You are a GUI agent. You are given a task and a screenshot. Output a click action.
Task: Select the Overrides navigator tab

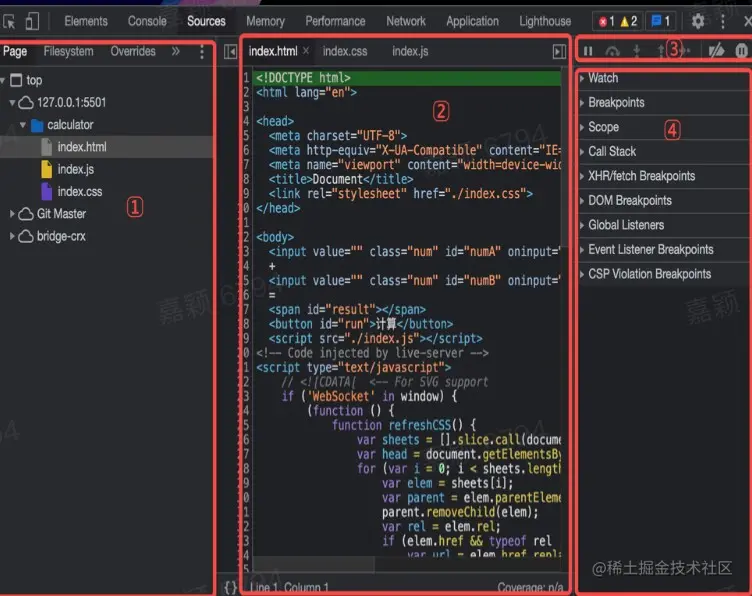pos(133,52)
